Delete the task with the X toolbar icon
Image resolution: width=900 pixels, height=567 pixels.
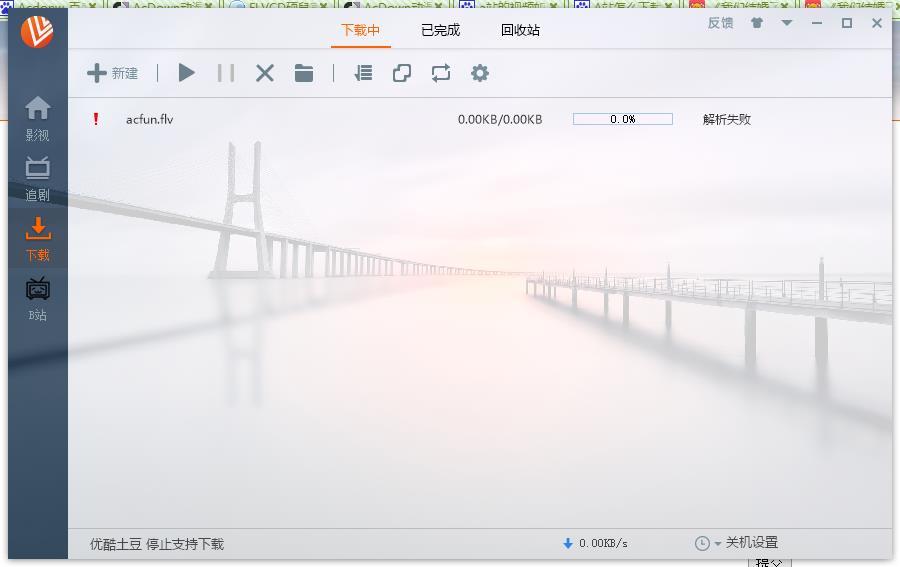coord(265,73)
